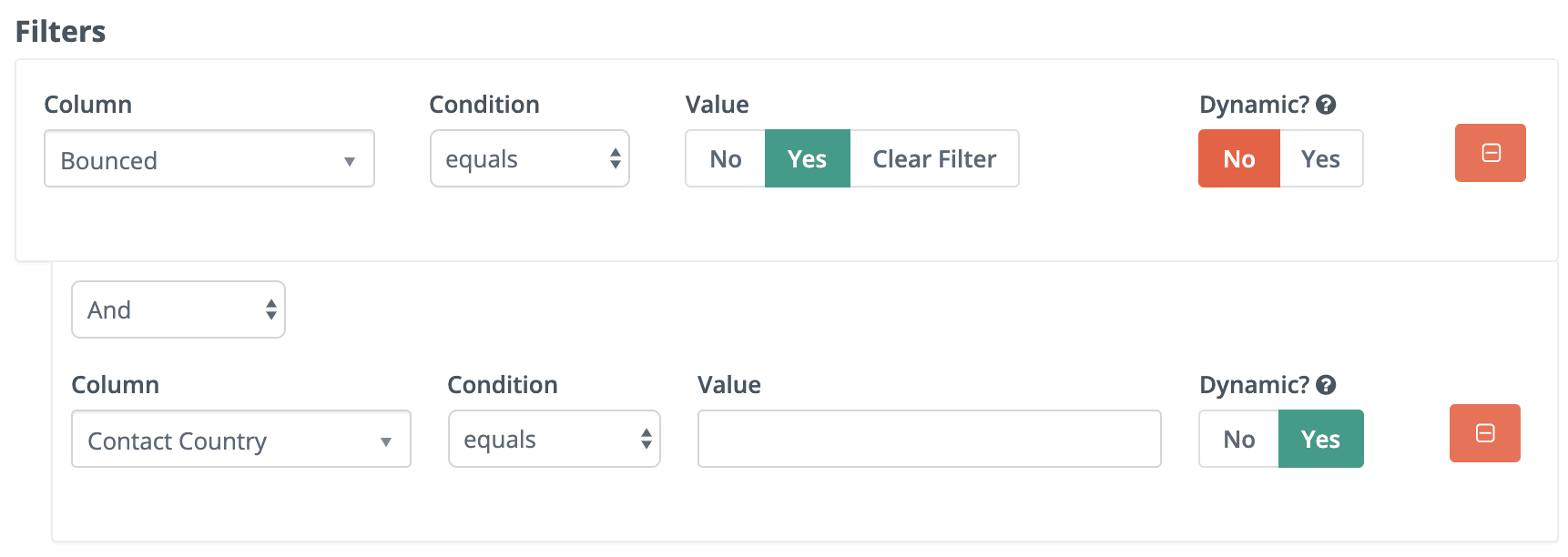Select No for Bounced filter Dynamic
Viewport: 1568px width, 557px height.
tap(1239, 158)
